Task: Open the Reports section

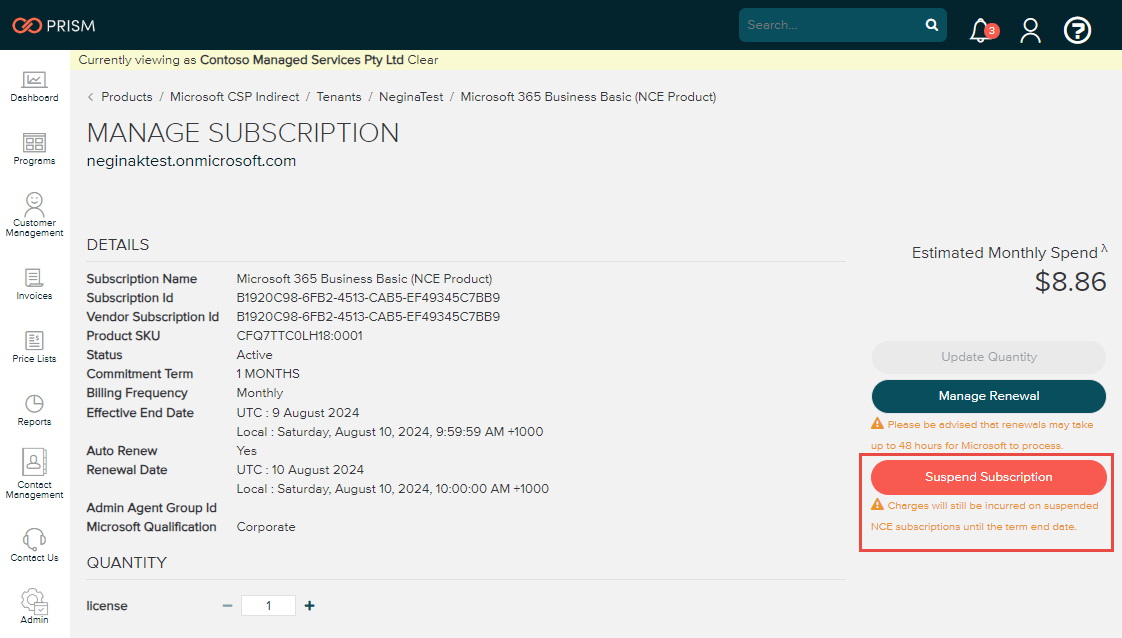Action: pyautogui.click(x=34, y=411)
